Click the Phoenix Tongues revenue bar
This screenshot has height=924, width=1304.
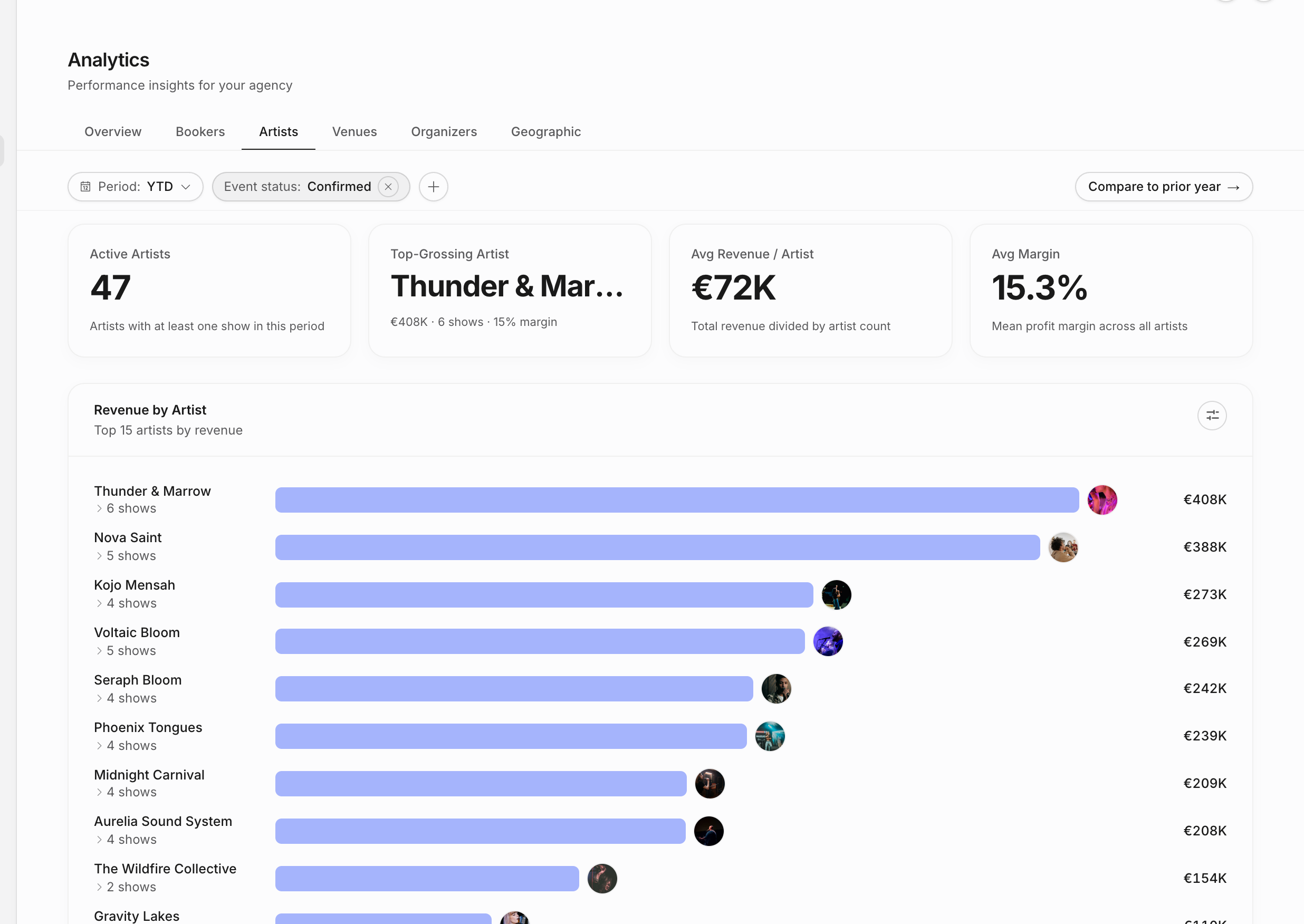pos(511,736)
